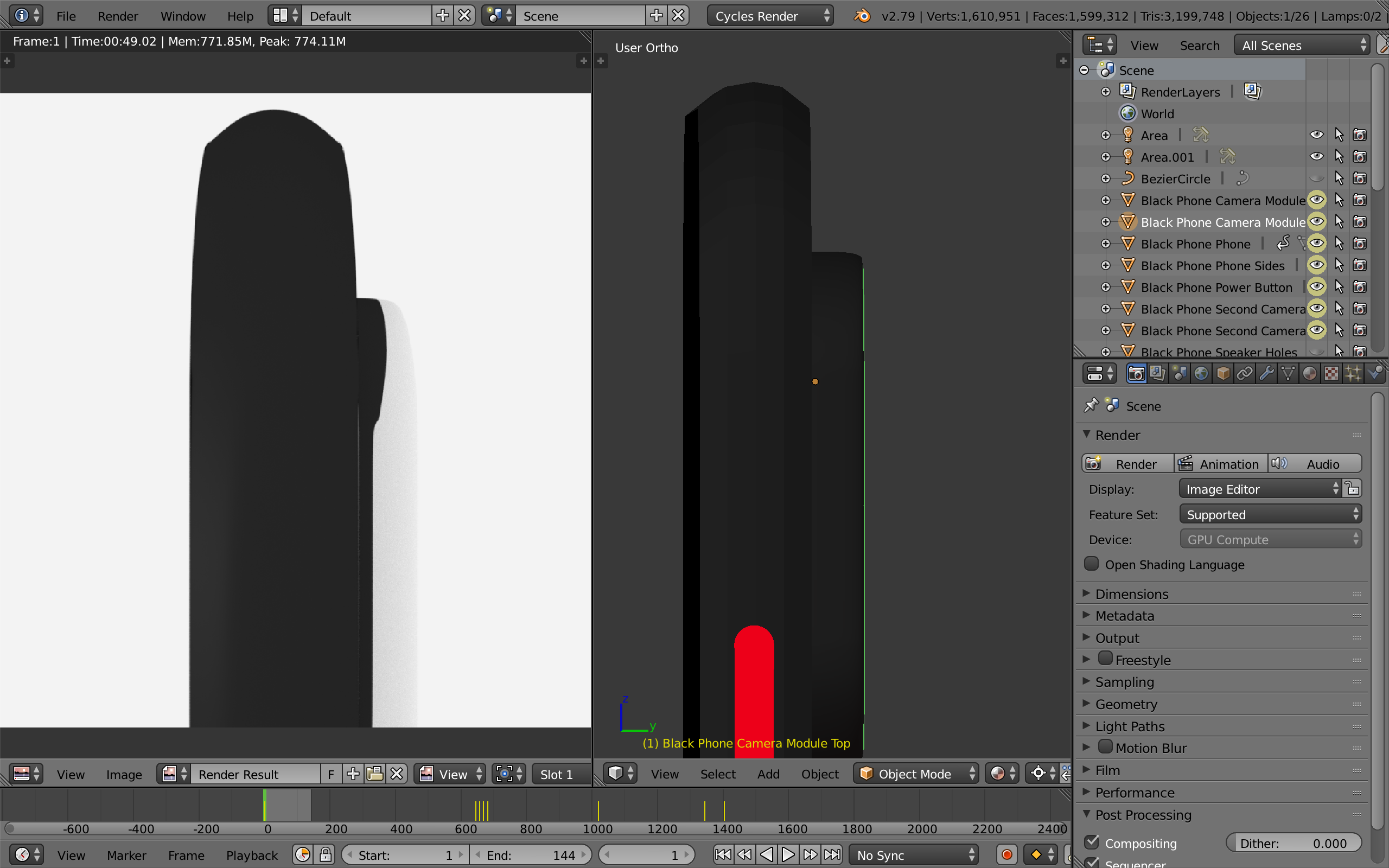Toggle renderability of Black Phone Phone Sides
The width and height of the screenshot is (1389, 868).
1360,265
